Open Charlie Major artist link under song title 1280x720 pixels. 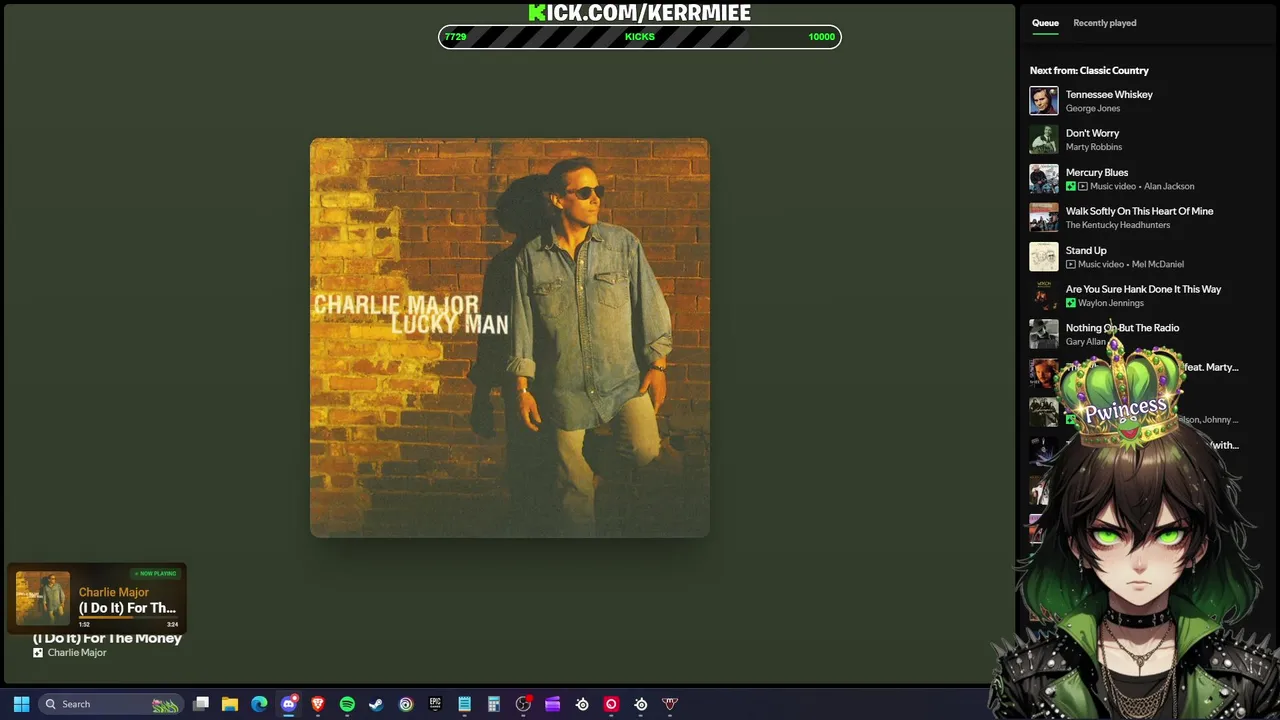(77, 653)
